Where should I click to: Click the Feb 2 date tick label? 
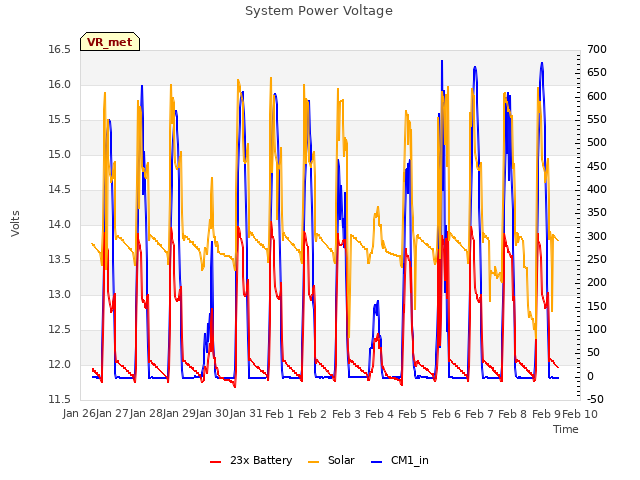click(313, 414)
